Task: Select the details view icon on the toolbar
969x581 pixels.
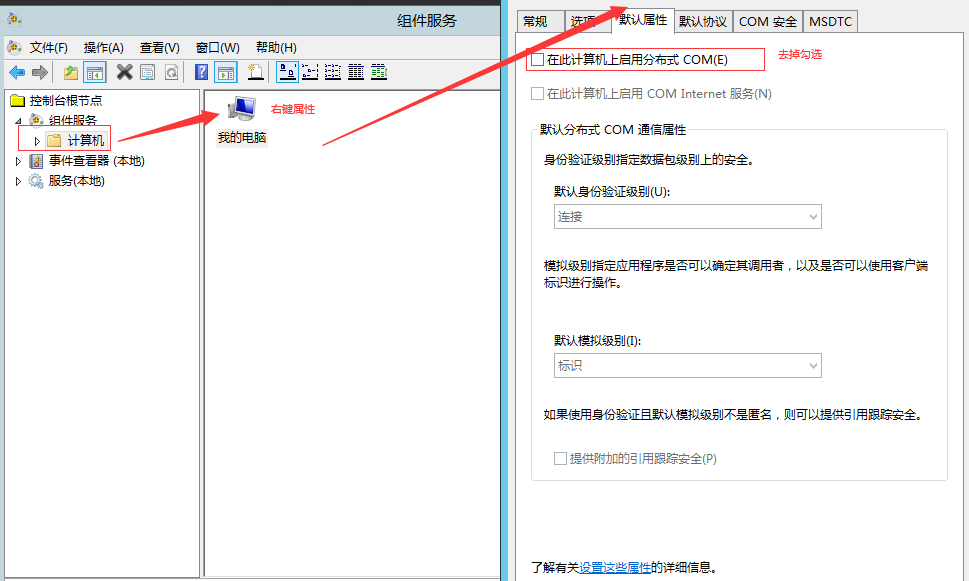Action: [x=358, y=72]
